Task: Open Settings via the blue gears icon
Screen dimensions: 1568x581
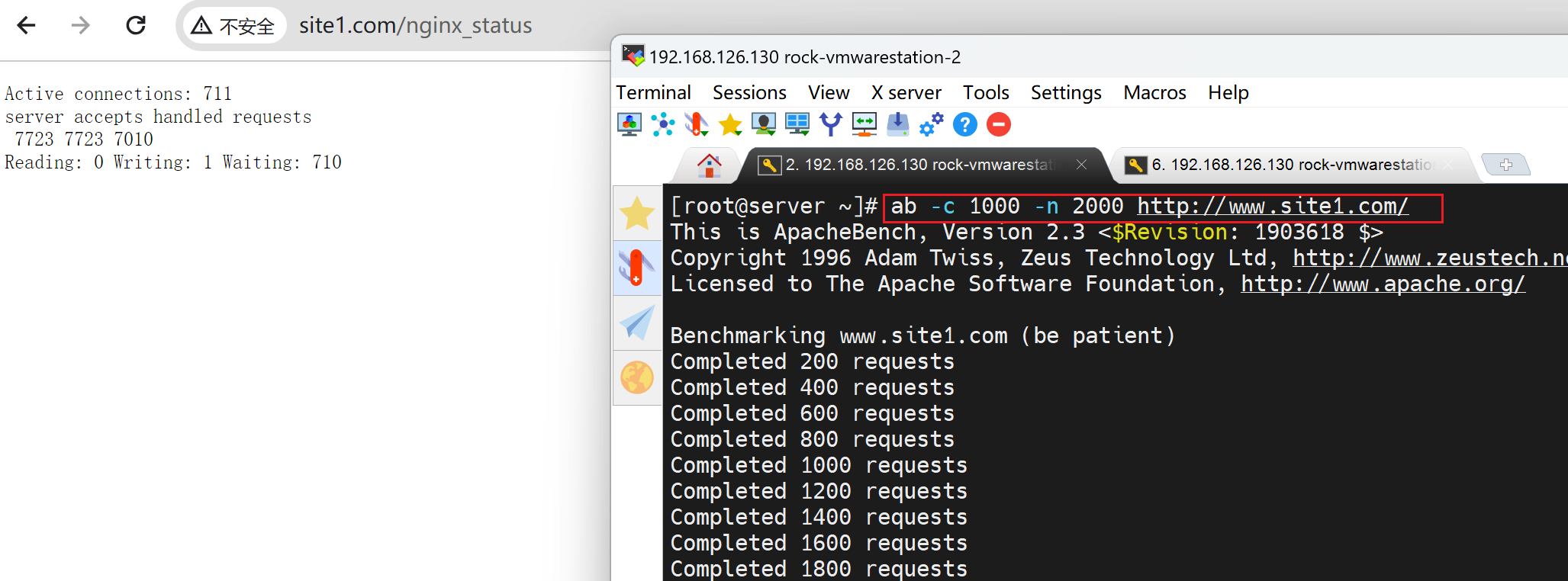Action: pos(931,124)
